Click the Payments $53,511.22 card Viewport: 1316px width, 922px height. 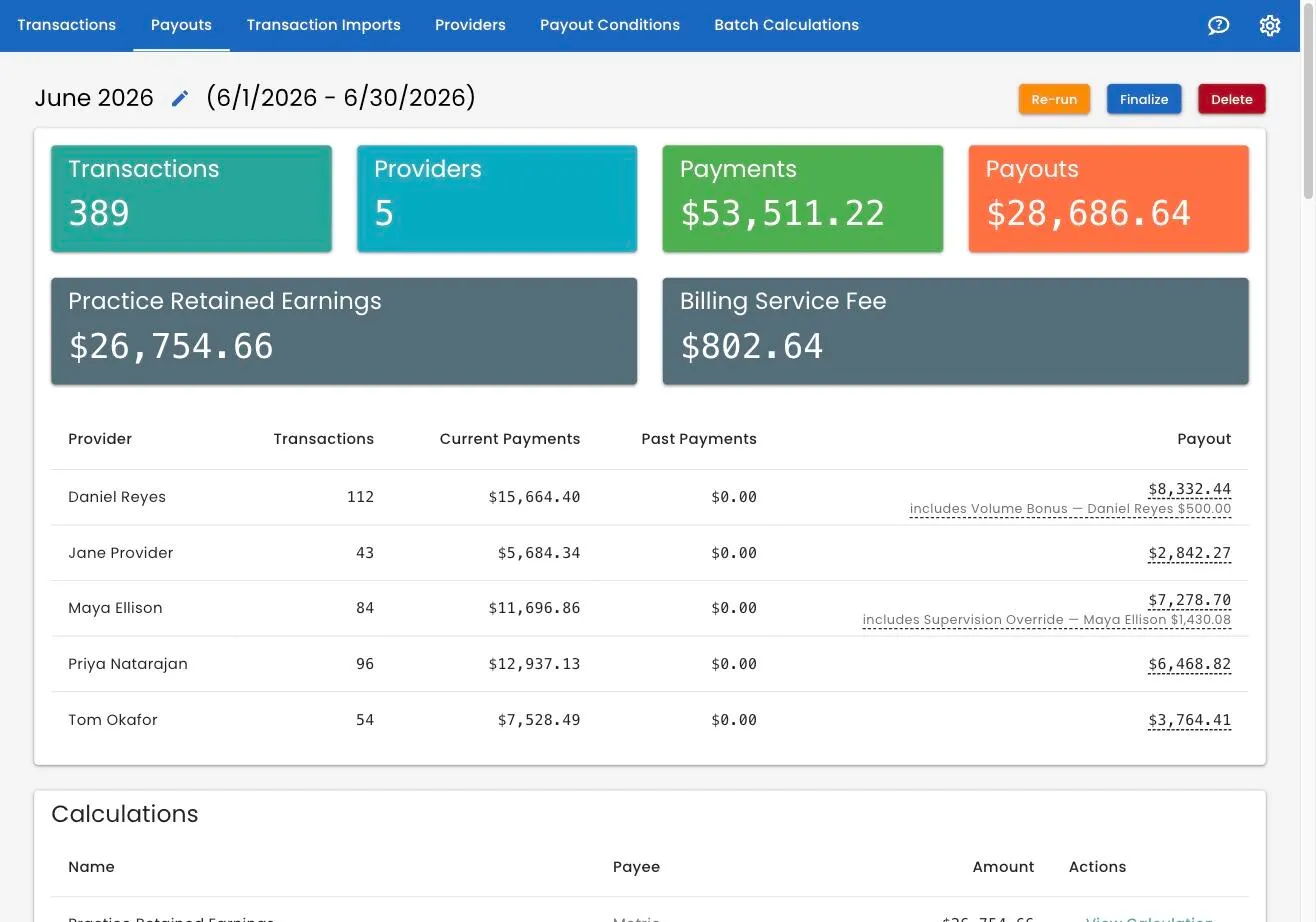point(802,199)
